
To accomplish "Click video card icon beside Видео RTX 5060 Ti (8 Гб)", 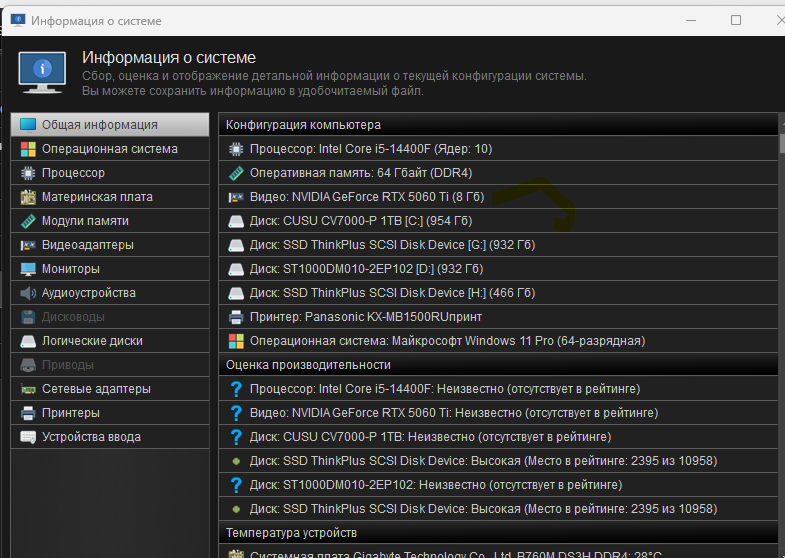I will pyautogui.click(x=236, y=197).
